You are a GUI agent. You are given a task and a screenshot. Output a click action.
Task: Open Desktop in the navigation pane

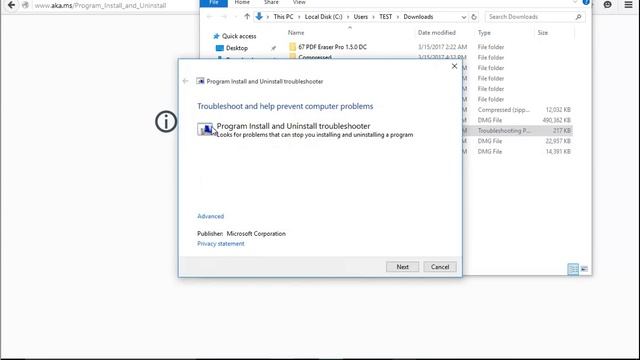point(237,48)
